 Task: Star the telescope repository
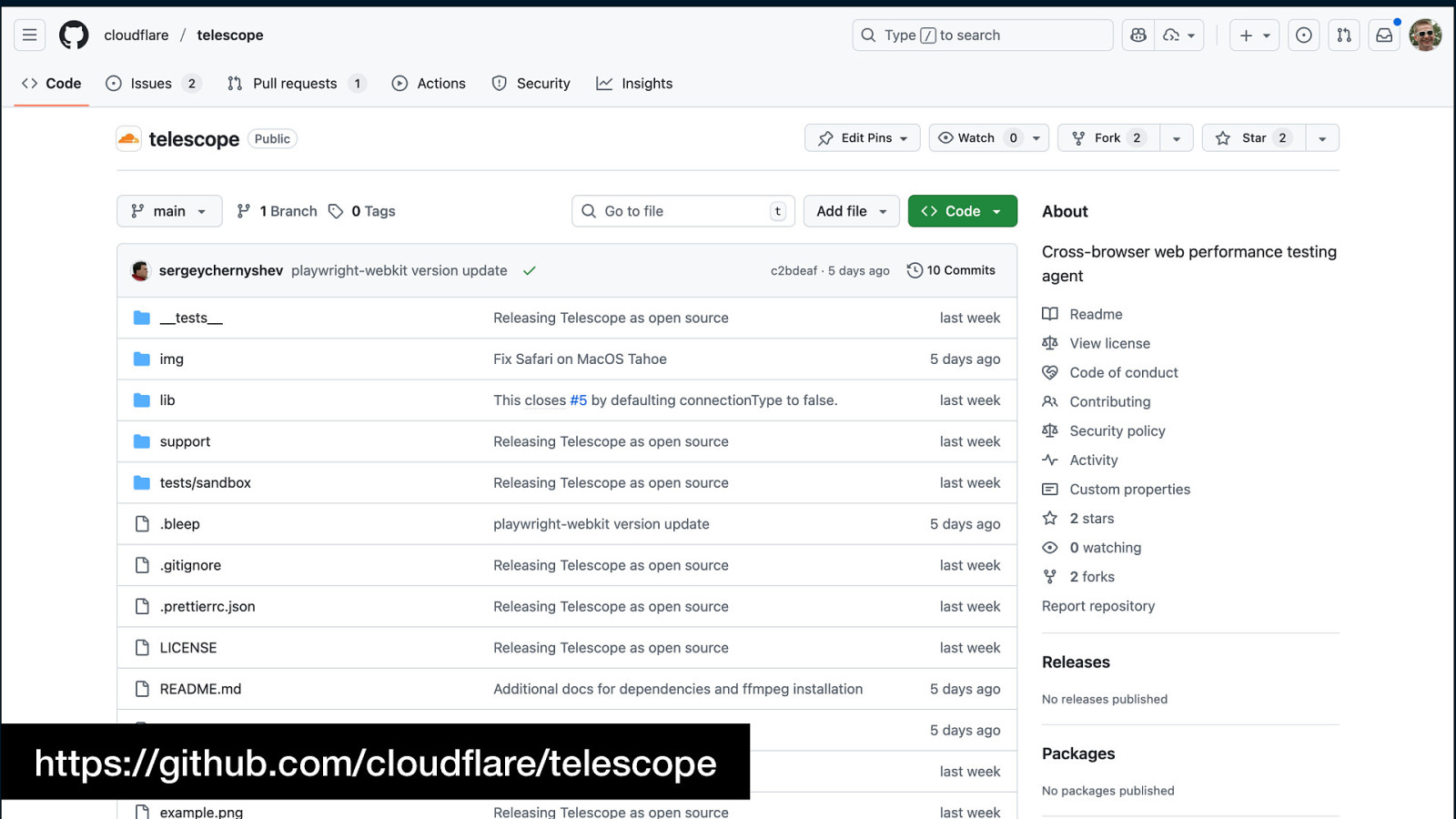point(1253,138)
